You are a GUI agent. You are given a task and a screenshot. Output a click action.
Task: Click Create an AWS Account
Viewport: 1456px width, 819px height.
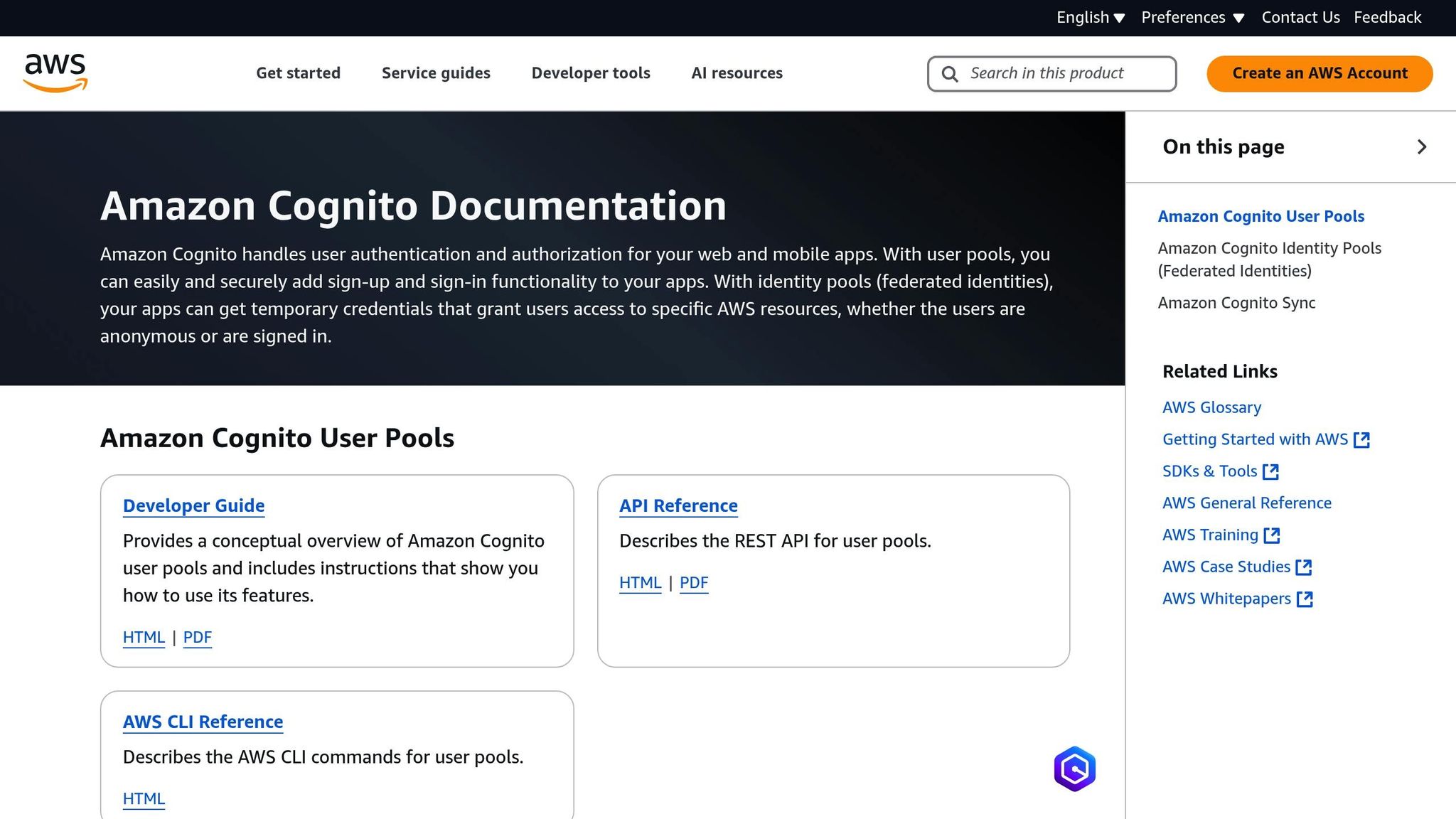tap(1319, 73)
